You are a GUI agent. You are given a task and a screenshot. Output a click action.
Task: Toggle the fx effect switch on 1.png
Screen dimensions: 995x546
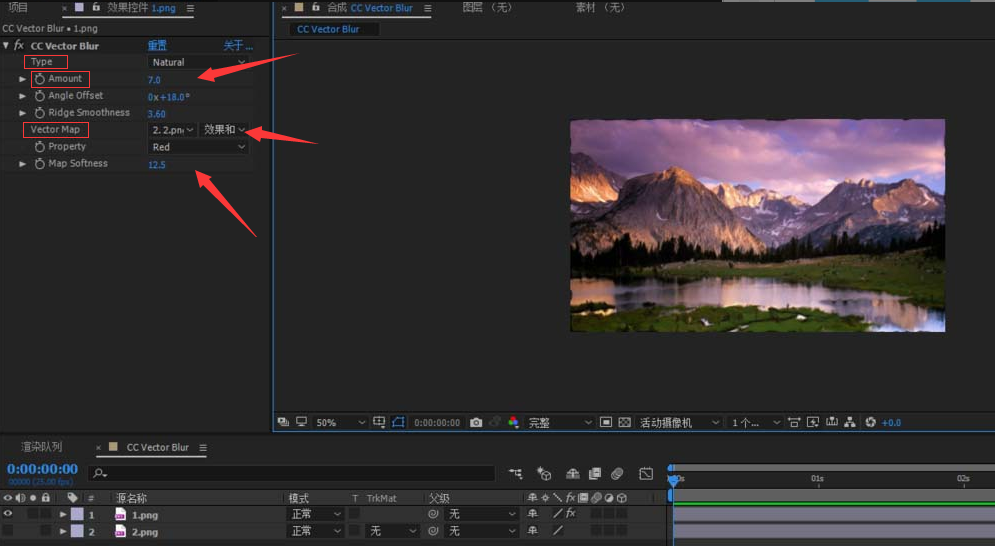[570, 513]
